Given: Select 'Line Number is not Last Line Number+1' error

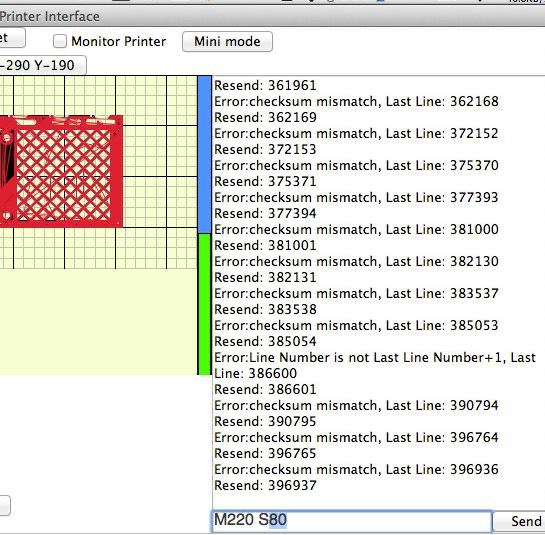Looking at the screenshot, I should (x=375, y=365).
